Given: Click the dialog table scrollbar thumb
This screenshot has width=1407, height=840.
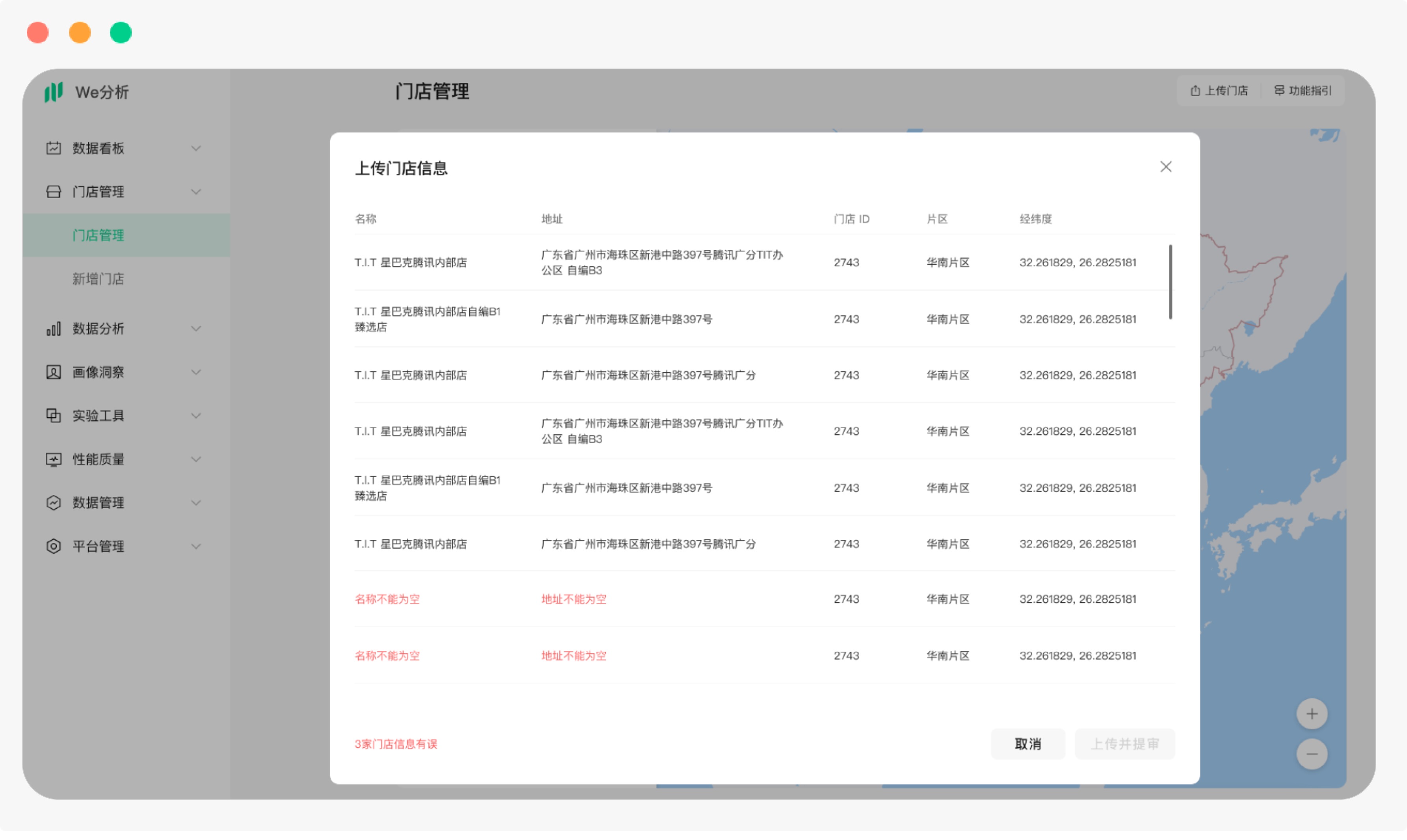Looking at the screenshot, I should pos(1170,282).
